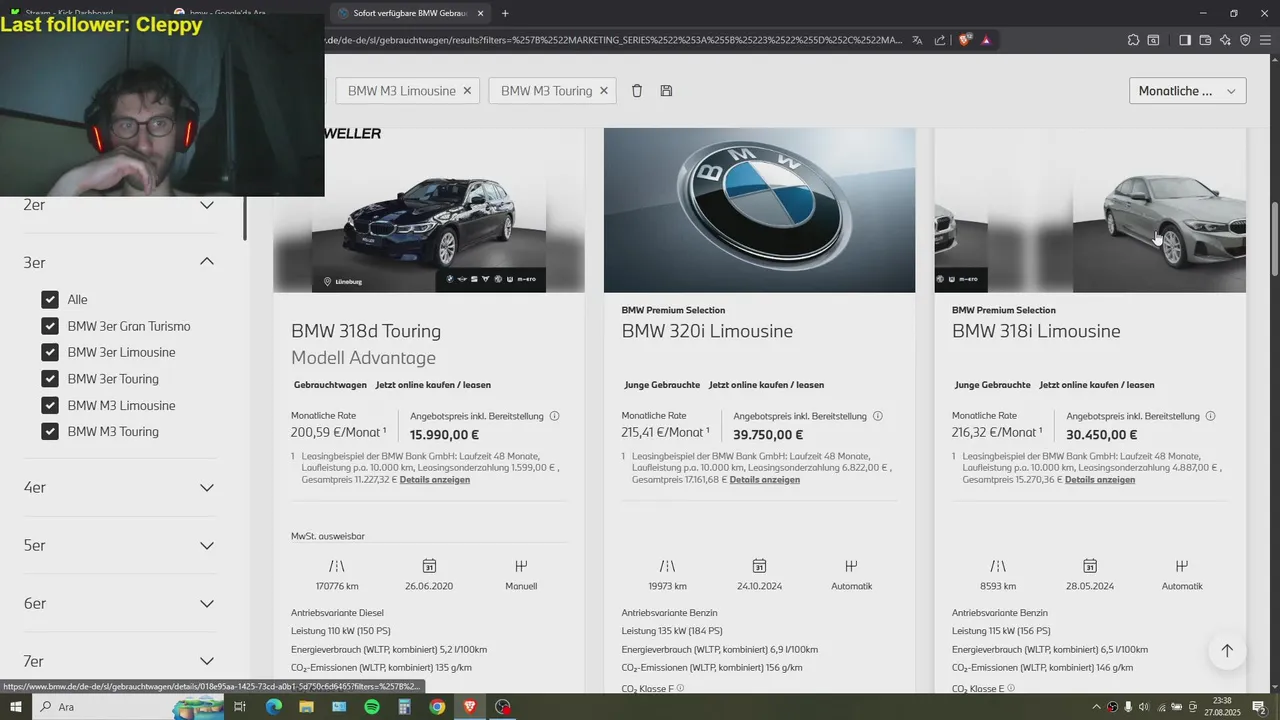Open the Leo AI sparkle icon
The height and width of the screenshot is (720, 1280).
[x=1225, y=40]
